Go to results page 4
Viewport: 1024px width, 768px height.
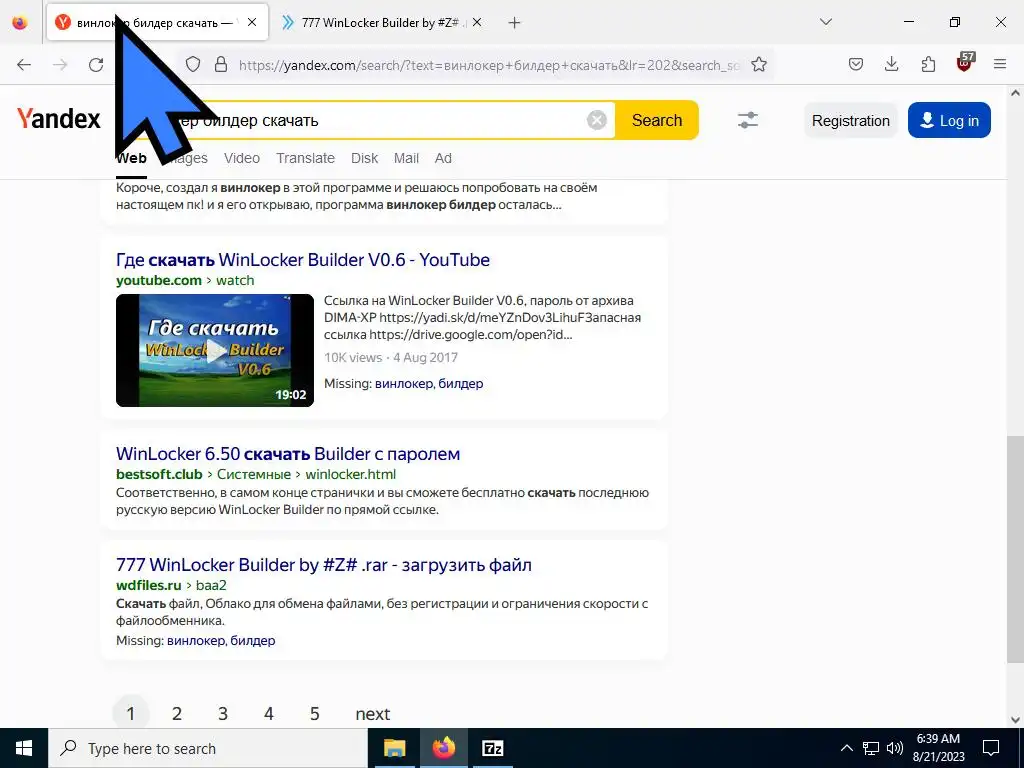coord(268,714)
